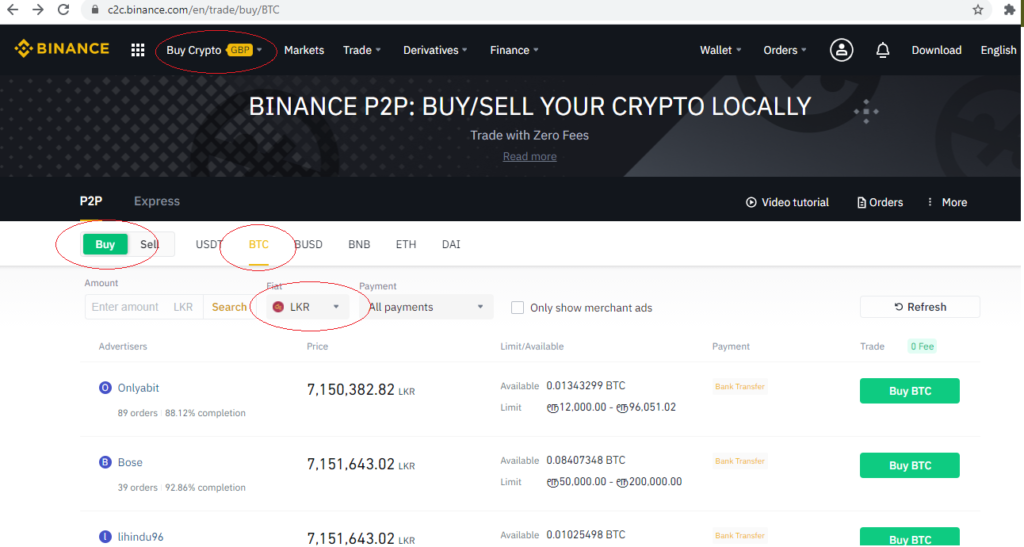Click the Enter amount input field

click(127, 307)
